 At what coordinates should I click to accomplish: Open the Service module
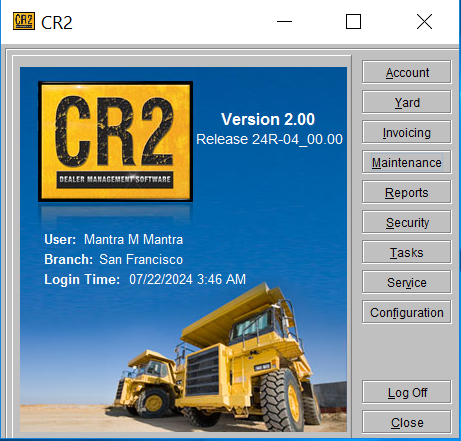coord(407,282)
